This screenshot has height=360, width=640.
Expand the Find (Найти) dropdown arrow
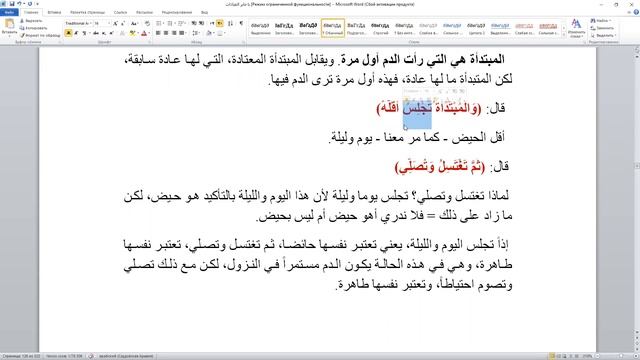click(611, 20)
